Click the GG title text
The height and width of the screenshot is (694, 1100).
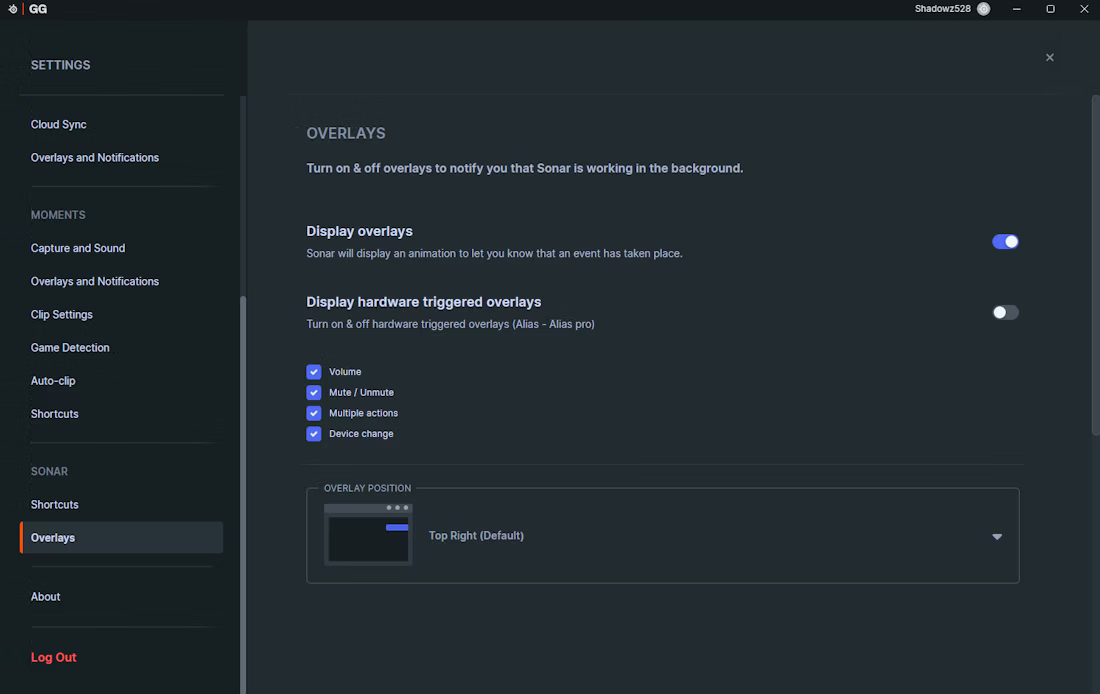tap(38, 9)
